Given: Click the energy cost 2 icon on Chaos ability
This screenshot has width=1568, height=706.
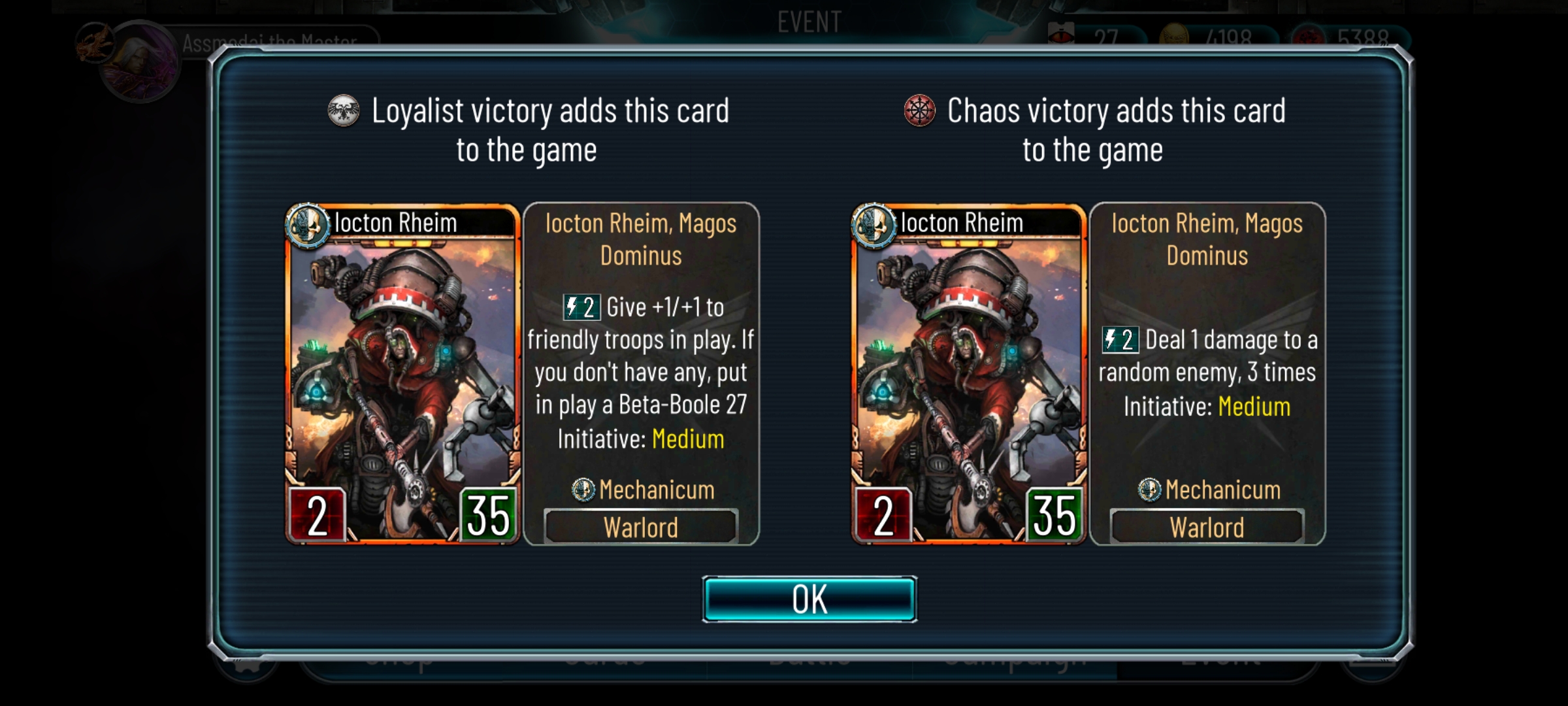Looking at the screenshot, I should [x=1120, y=339].
